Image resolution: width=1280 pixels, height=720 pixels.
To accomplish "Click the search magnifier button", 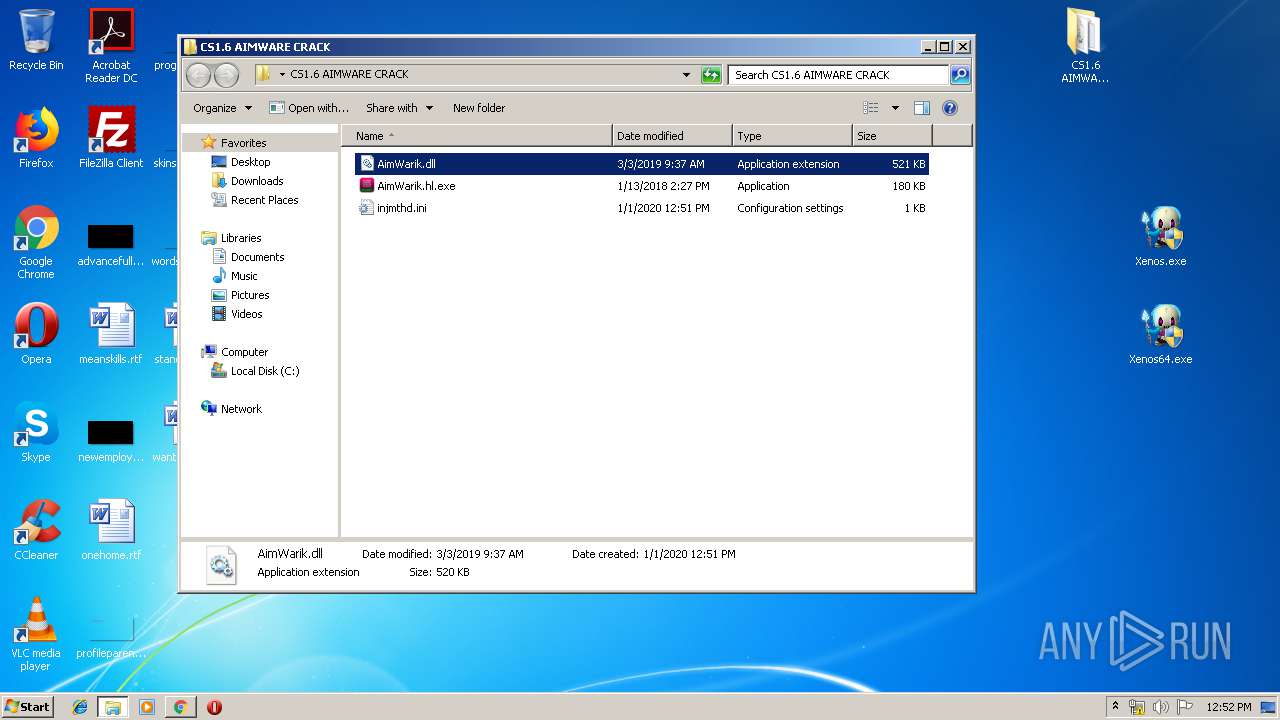I will [x=959, y=75].
